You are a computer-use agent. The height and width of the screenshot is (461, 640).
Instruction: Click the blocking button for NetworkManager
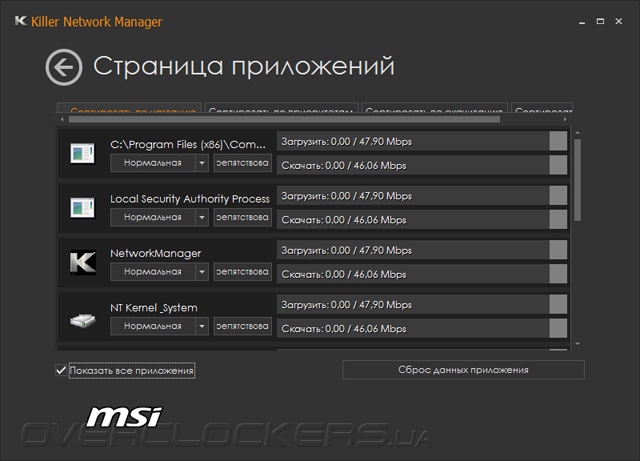coord(242,272)
